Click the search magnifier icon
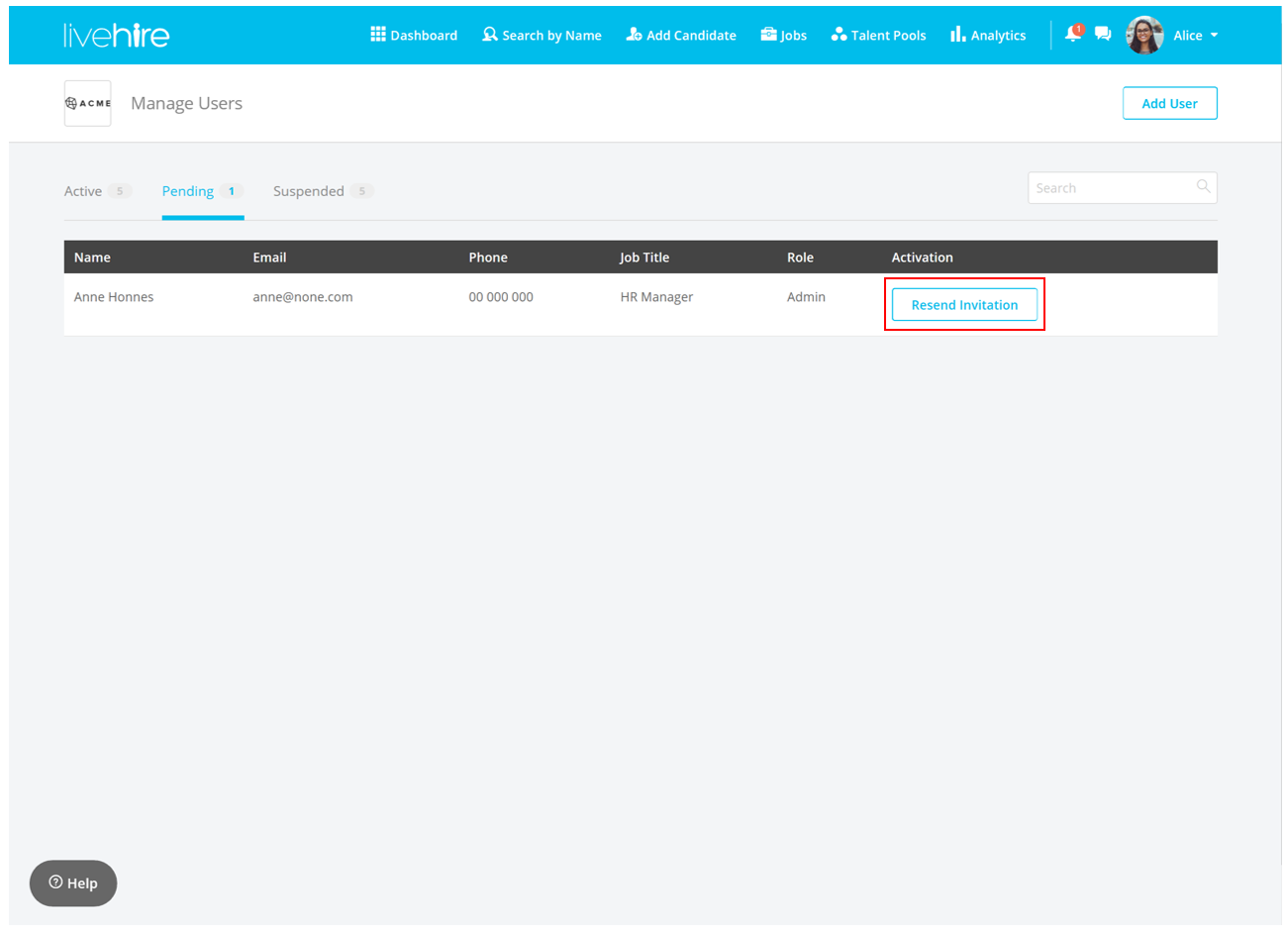 click(x=1203, y=187)
